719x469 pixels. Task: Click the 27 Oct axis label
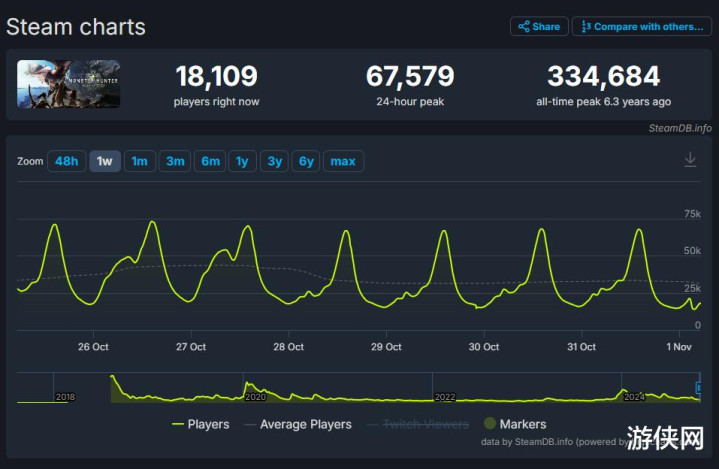(191, 347)
